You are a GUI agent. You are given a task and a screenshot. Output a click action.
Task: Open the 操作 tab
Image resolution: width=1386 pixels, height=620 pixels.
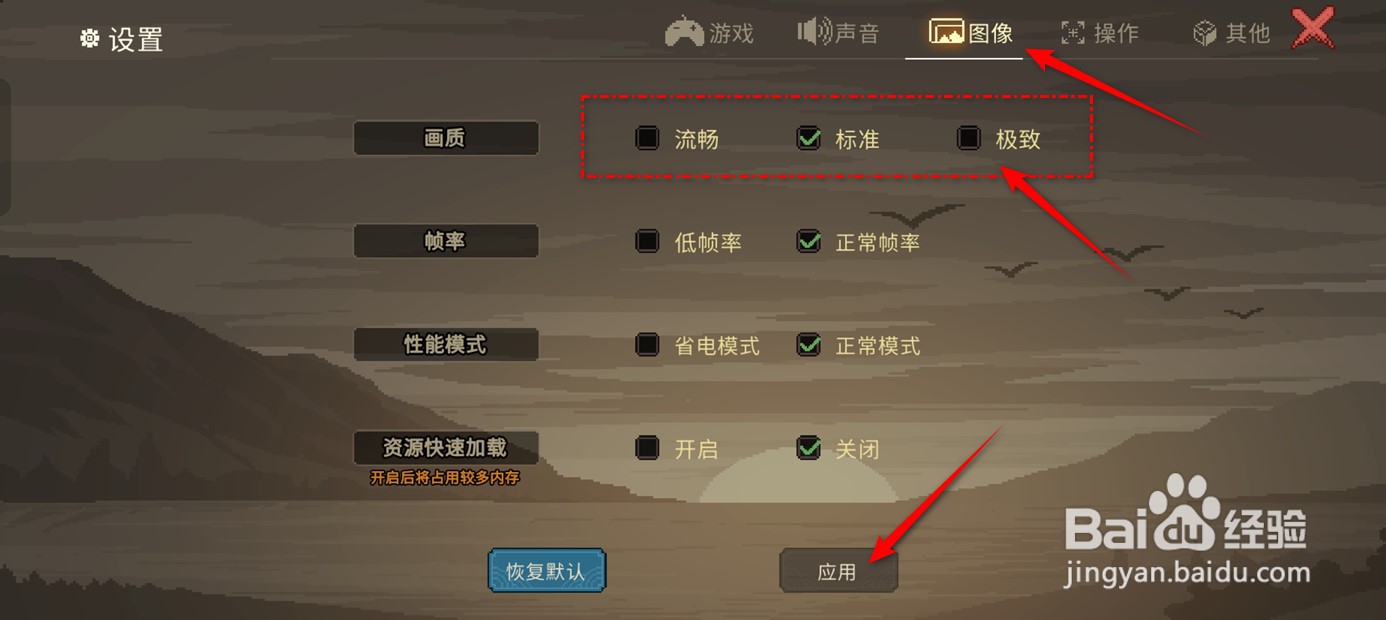coord(1100,33)
